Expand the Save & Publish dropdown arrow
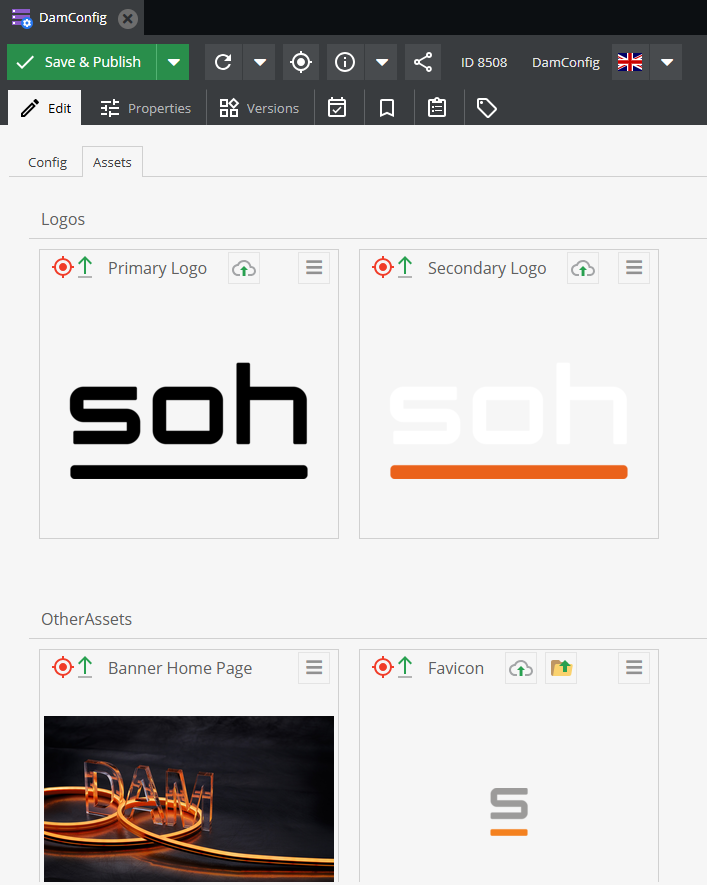The height and width of the screenshot is (885, 707). (173, 62)
